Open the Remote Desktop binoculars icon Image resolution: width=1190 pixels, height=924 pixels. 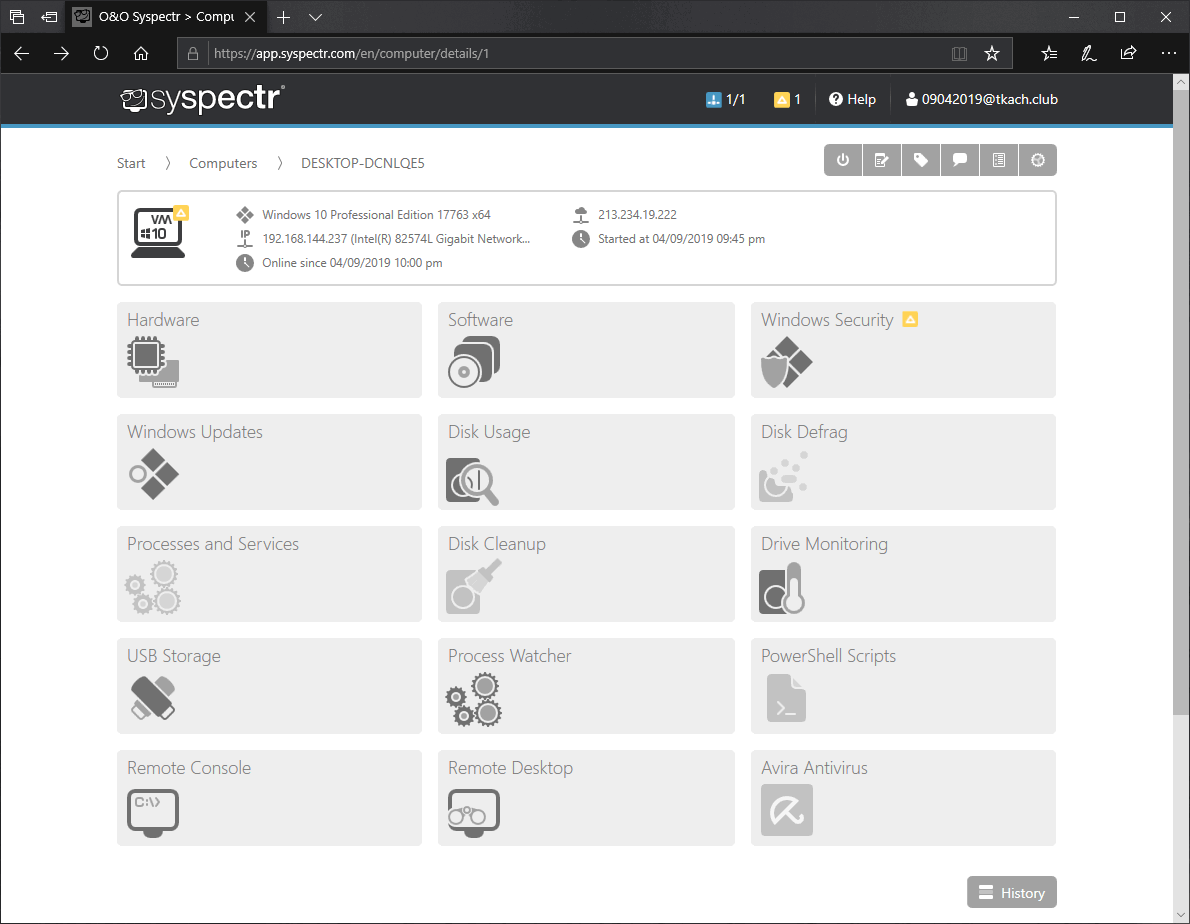474,813
